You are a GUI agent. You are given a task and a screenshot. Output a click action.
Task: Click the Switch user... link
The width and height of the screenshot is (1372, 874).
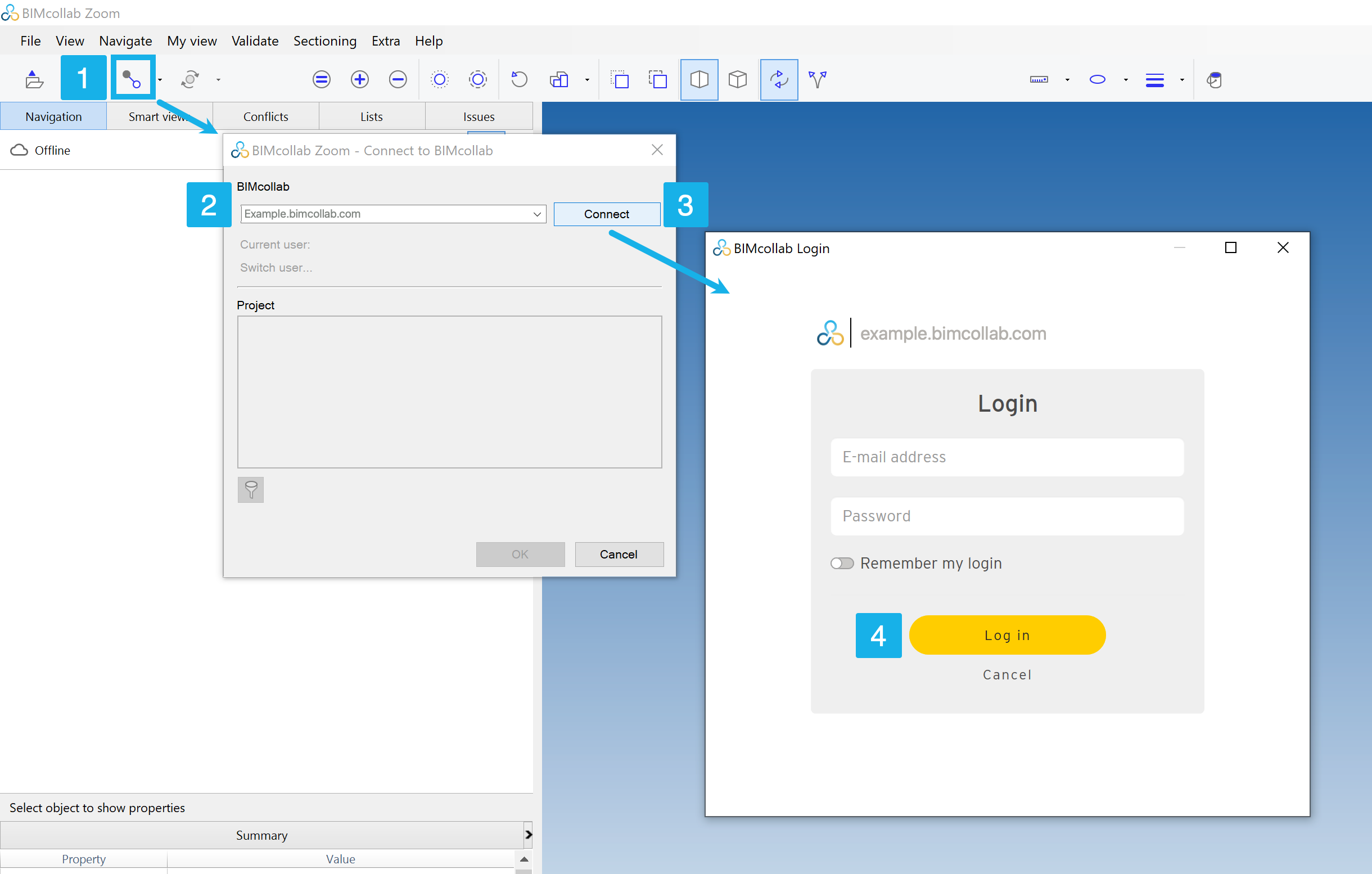tap(276, 267)
